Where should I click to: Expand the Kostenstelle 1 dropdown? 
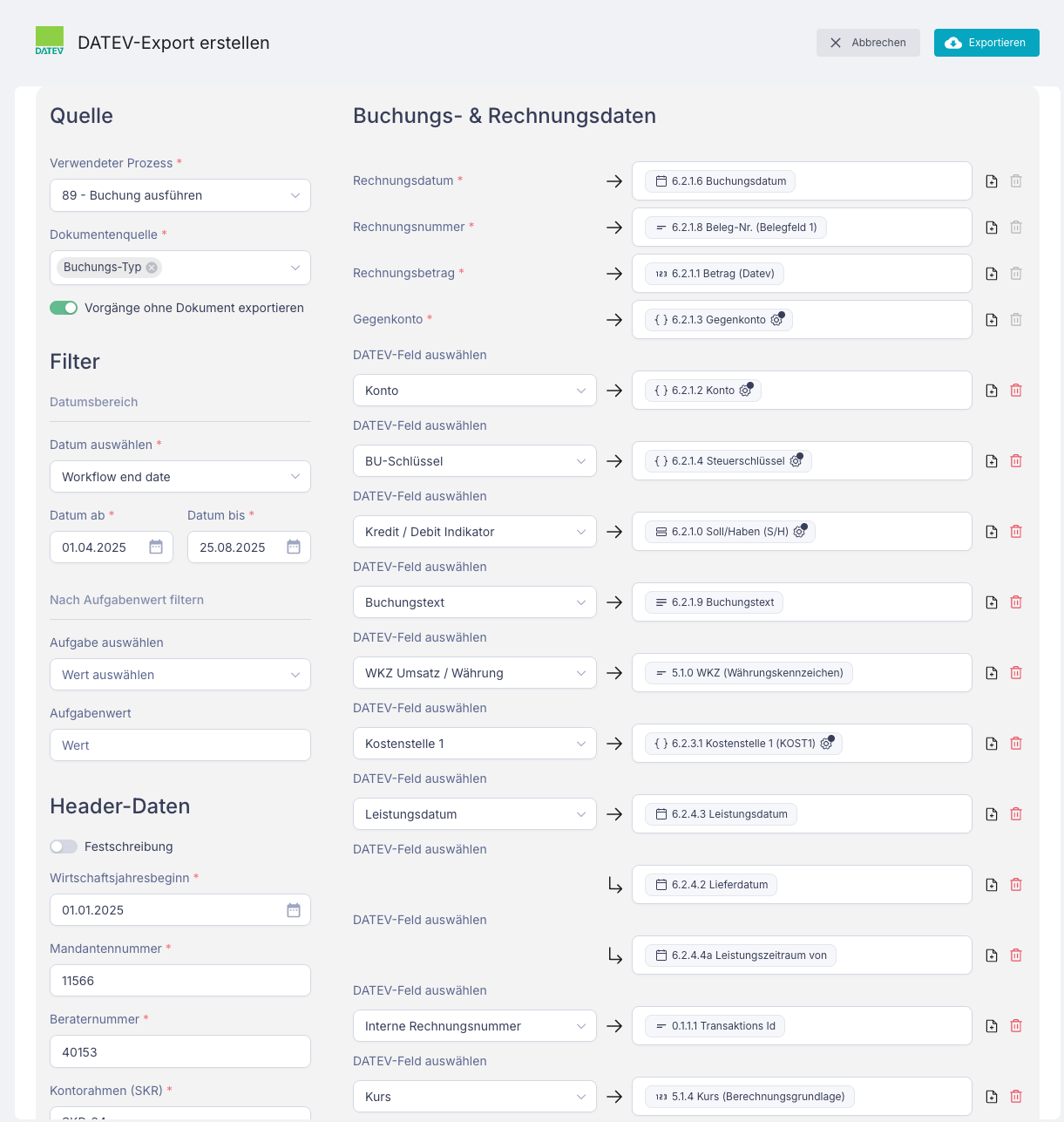[x=474, y=744]
